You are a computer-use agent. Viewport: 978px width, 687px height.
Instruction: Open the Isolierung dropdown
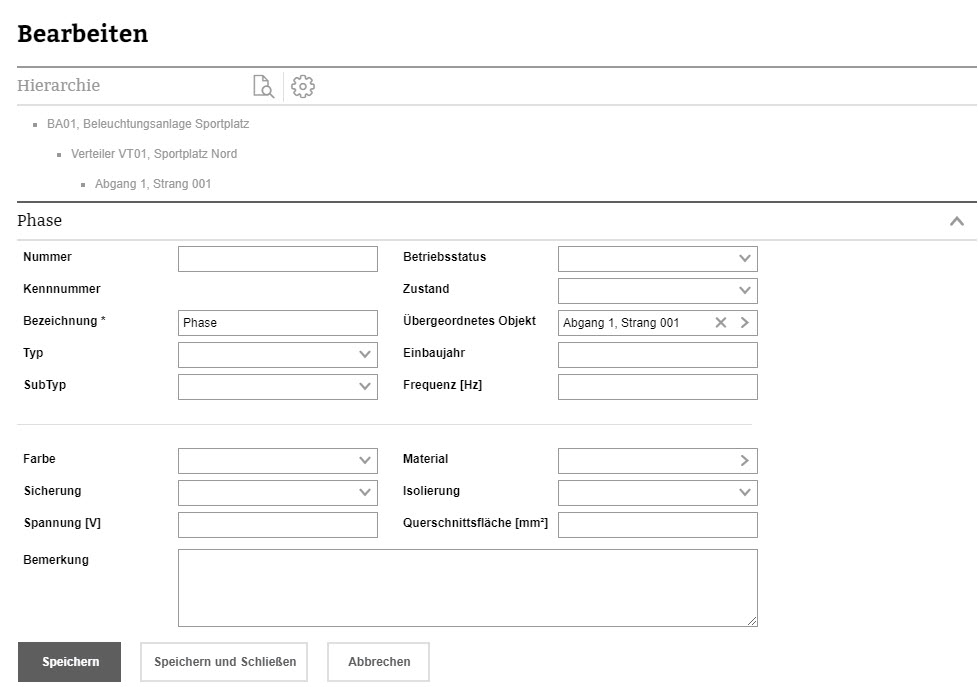pyautogui.click(x=658, y=492)
